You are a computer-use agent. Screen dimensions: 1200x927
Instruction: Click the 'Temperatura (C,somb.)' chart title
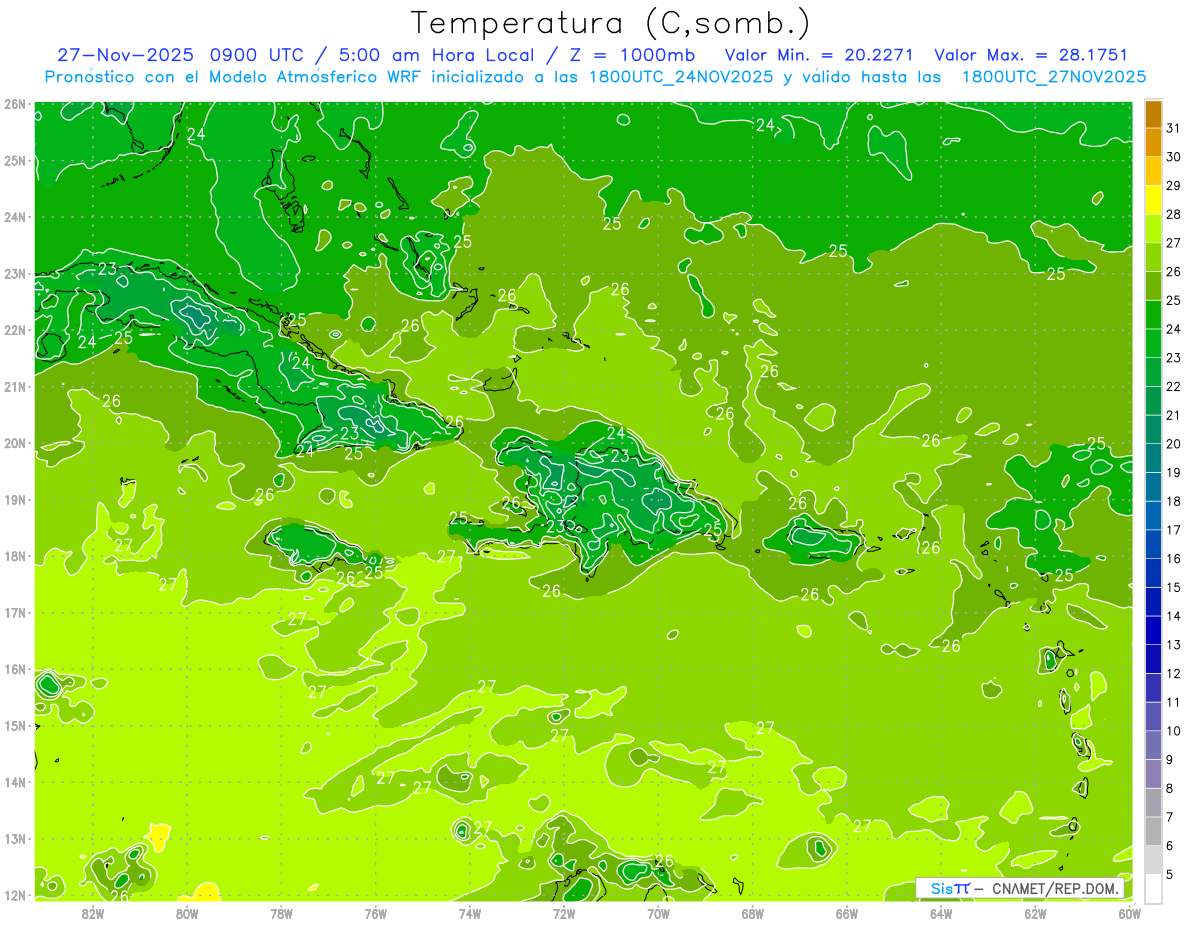click(611, 24)
